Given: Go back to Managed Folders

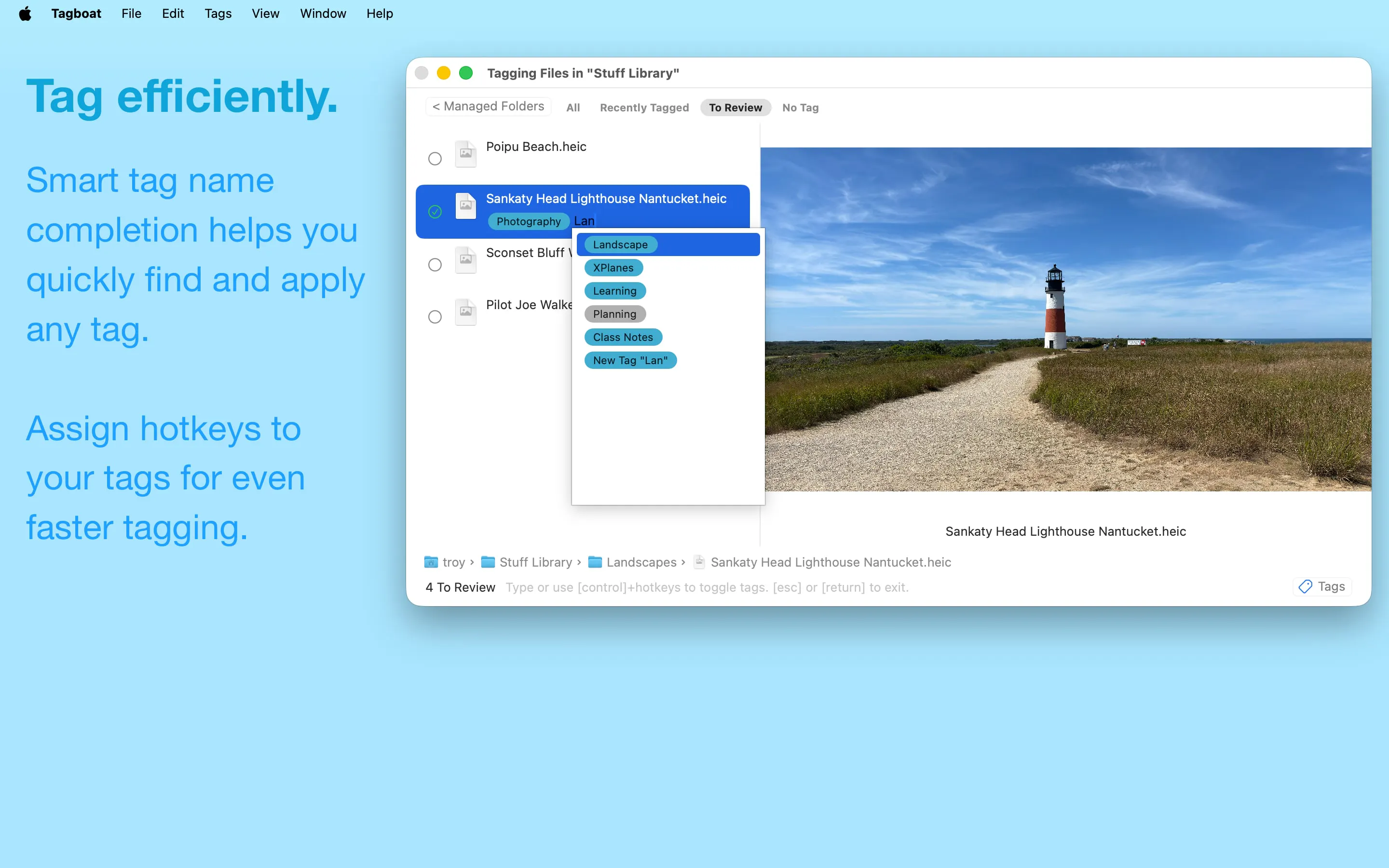Looking at the screenshot, I should point(489,107).
